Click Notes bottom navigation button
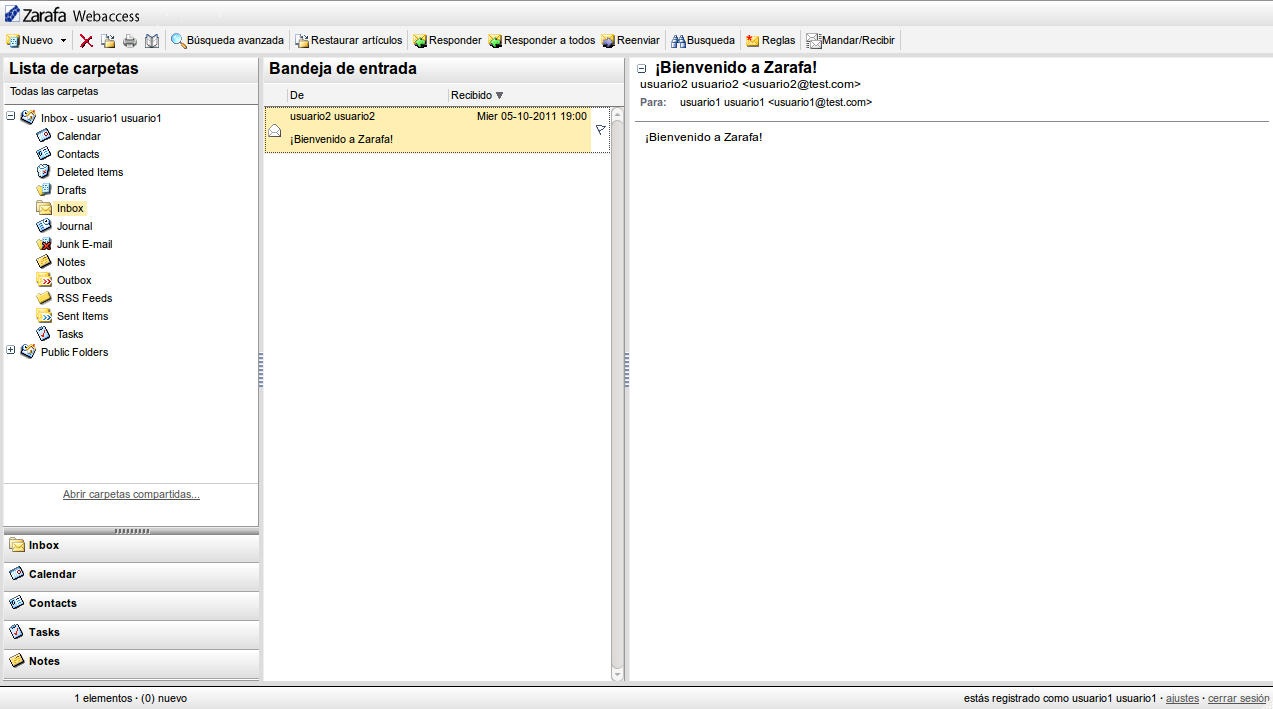Image resolution: width=1273 pixels, height=709 pixels. click(x=131, y=662)
